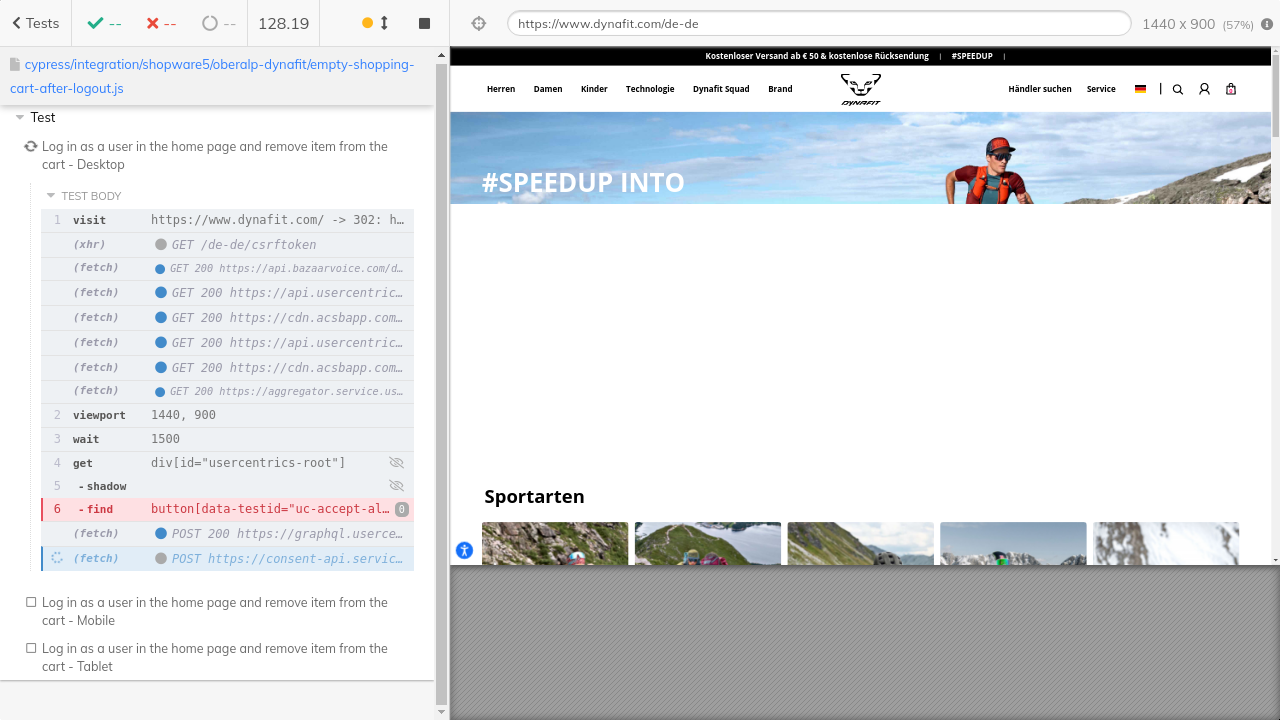The width and height of the screenshot is (1280, 720).
Task: Toggle auto-scrolling in the command log
Action: pyautogui.click(x=376, y=23)
